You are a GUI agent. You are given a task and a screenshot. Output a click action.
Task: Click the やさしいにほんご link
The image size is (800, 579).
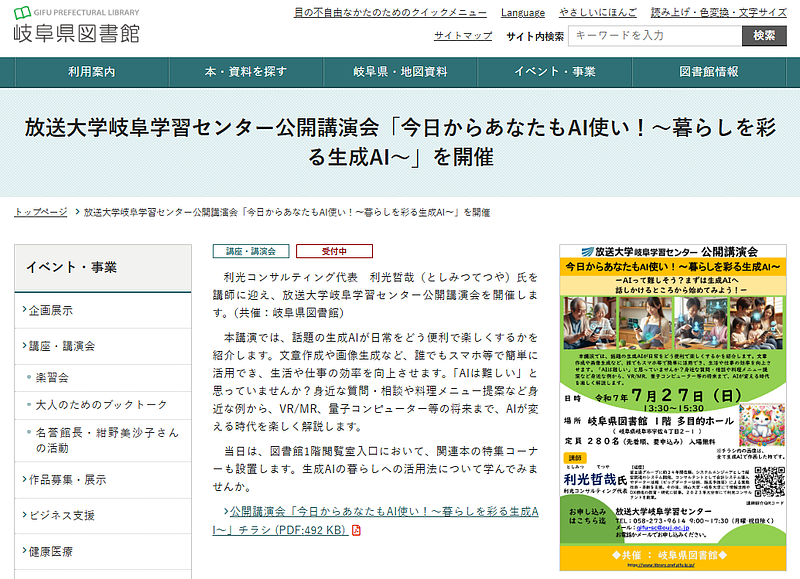[x=599, y=13]
